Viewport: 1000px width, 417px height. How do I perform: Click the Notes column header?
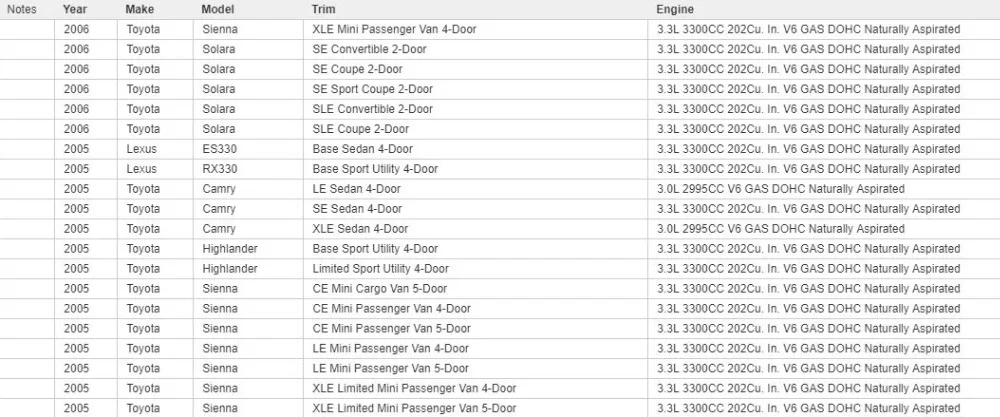[22, 10]
